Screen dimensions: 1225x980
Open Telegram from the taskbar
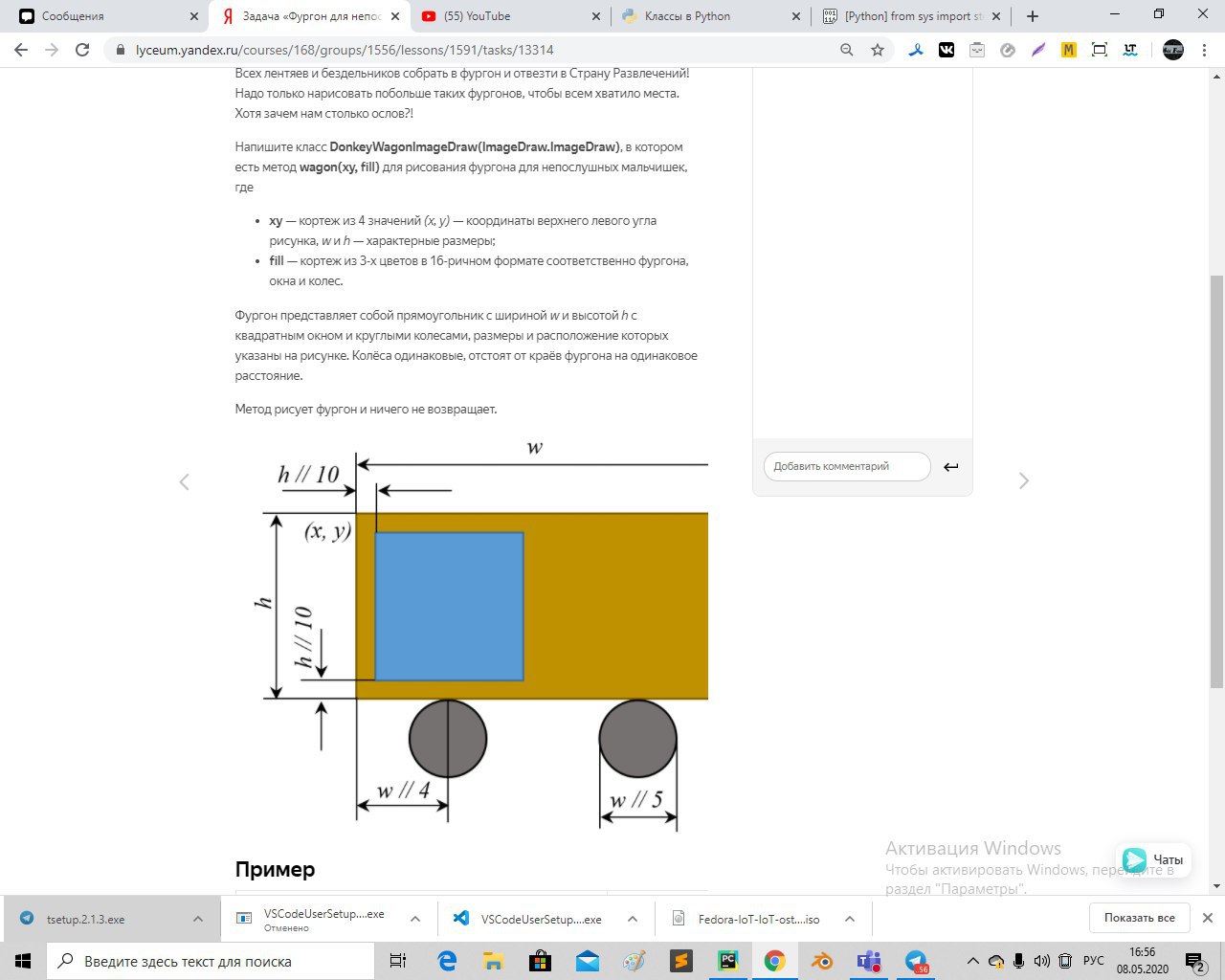916,961
